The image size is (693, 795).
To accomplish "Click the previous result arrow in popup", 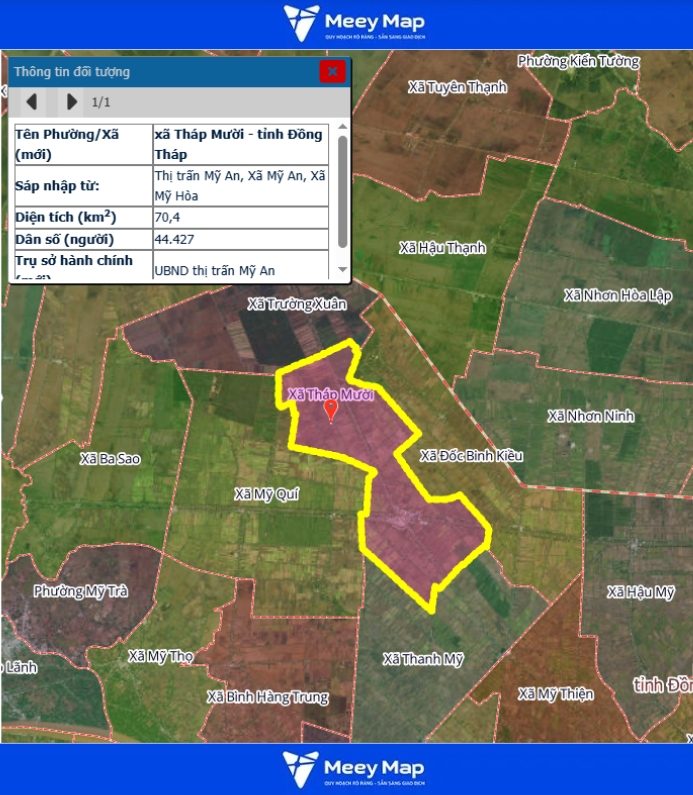I will pos(31,101).
